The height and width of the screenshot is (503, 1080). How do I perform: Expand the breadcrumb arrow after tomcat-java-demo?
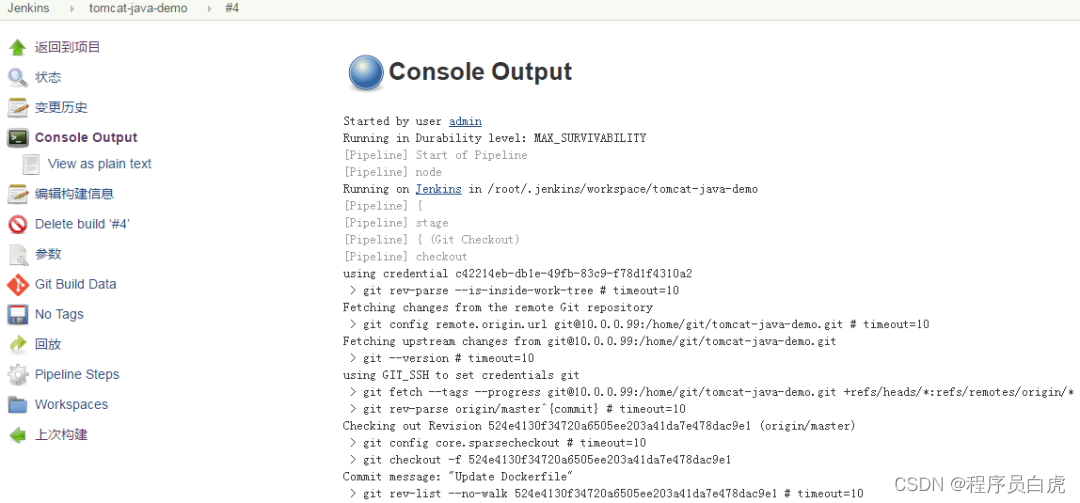click(209, 9)
